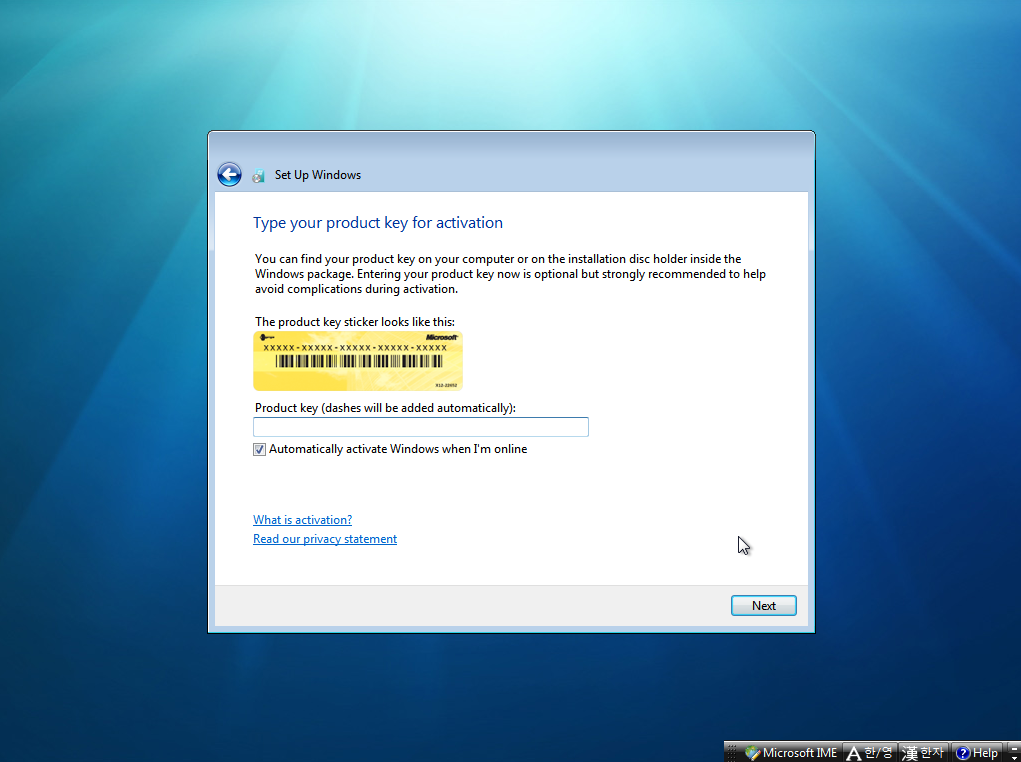Viewport: 1021px width, 762px height.
Task: Click the Product key dashes label text
Action: point(385,408)
